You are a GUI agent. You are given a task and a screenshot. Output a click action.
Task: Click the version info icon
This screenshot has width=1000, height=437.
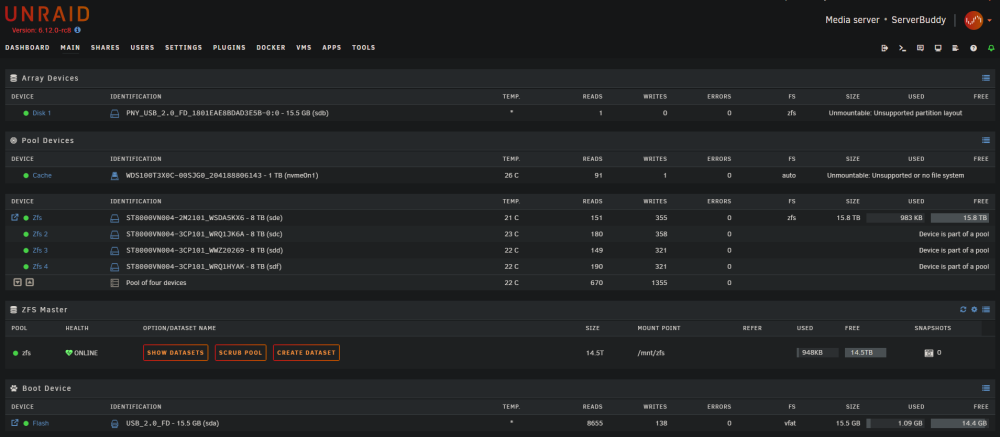pyautogui.click(x=78, y=30)
